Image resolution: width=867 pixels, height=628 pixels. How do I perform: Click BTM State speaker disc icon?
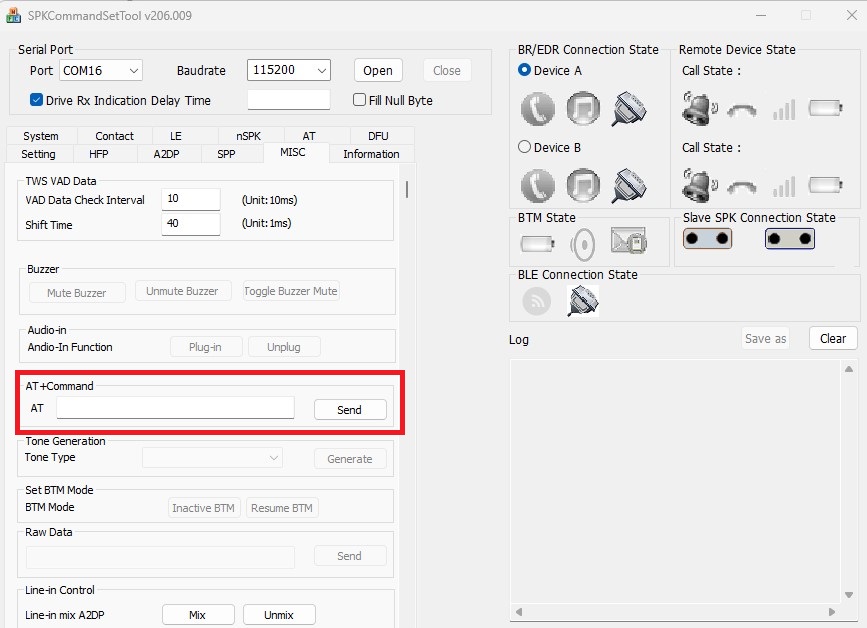click(582, 244)
